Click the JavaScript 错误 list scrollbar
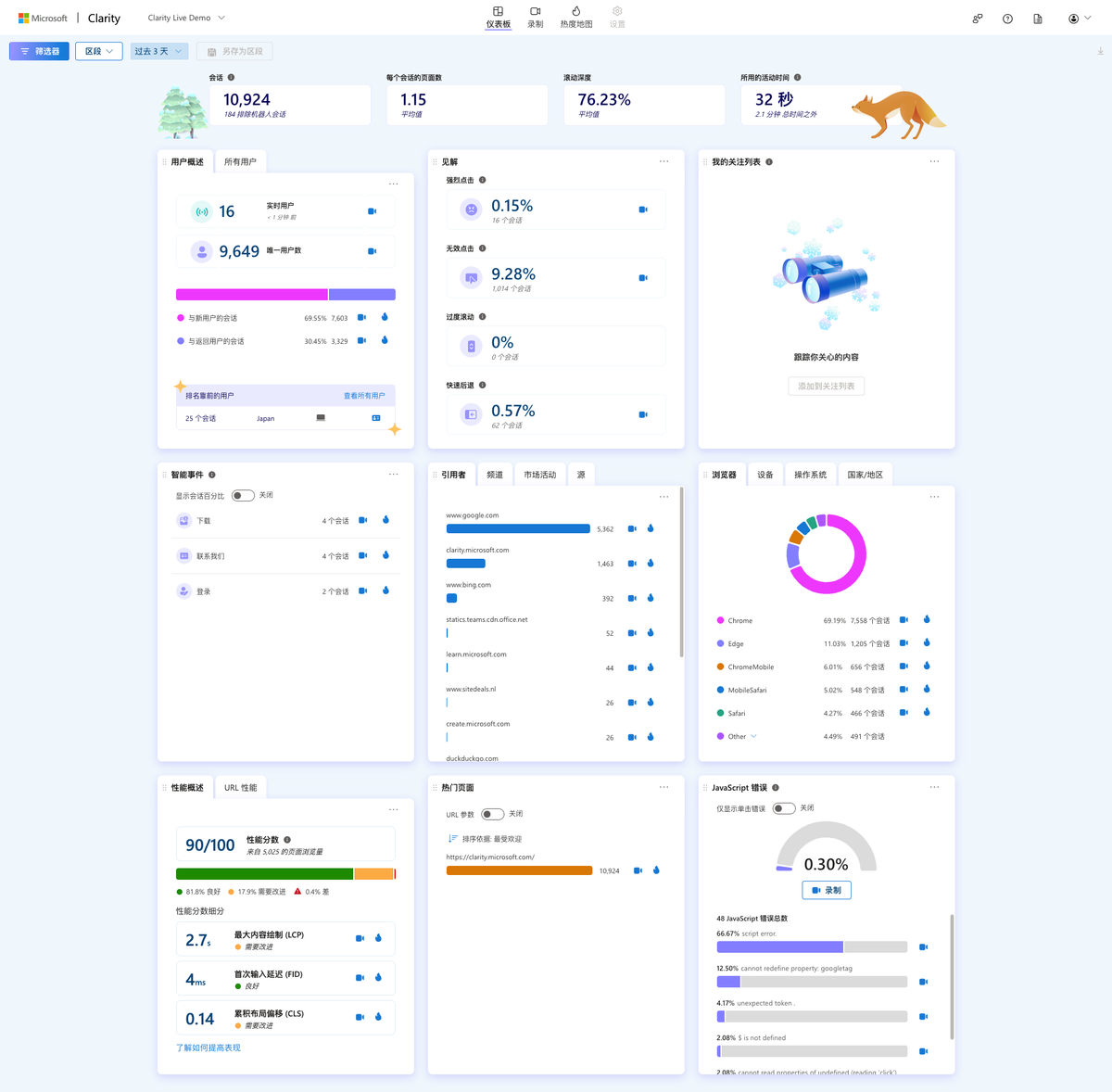The image size is (1112, 1092). click(952, 976)
